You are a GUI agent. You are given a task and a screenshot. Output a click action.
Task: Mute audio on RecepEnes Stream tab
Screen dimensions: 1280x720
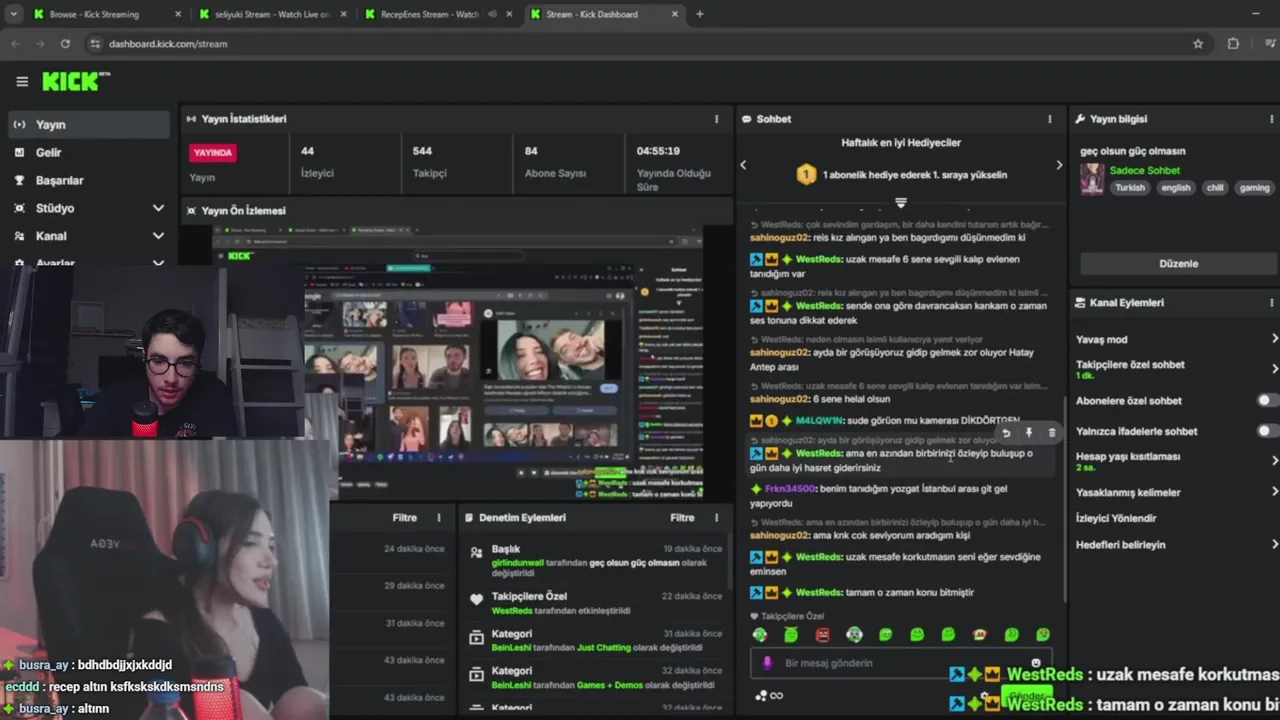tap(492, 14)
